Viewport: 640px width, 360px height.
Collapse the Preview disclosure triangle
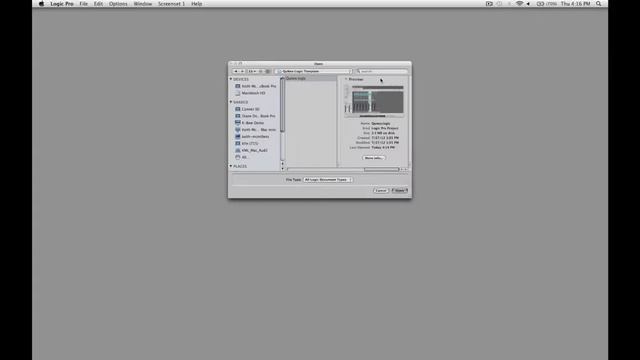346,79
